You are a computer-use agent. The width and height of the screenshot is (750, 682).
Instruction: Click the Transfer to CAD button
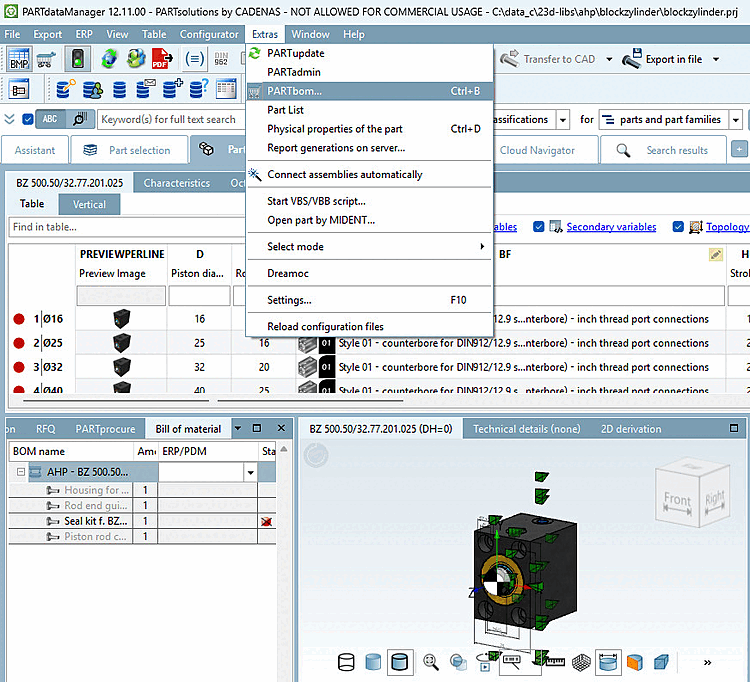(x=548, y=59)
